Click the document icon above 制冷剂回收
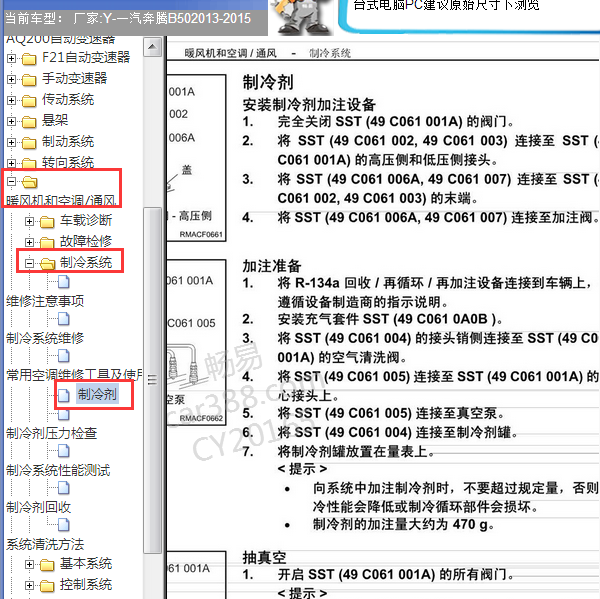Viewport: 600px width, 599px height. click(64, 488)
